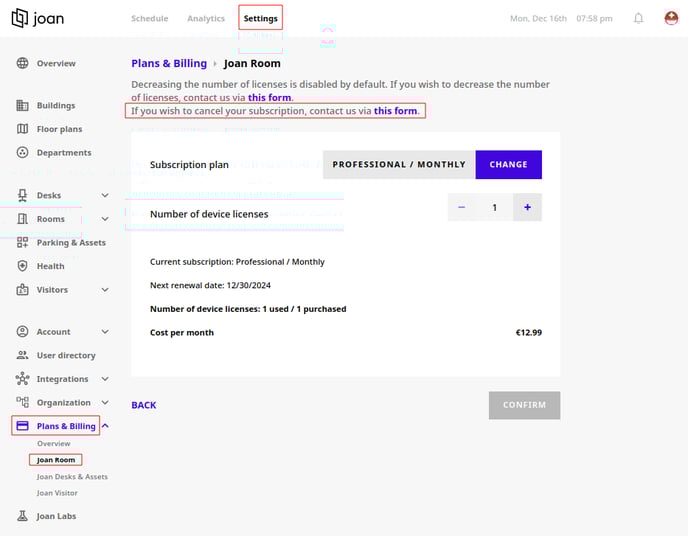Open Joan Visitor billing page

(x=57, y=493)
